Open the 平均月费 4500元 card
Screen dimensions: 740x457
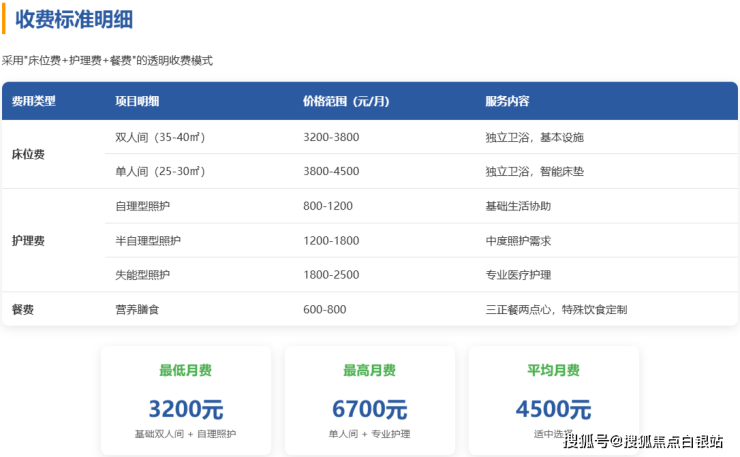[553, 396]
